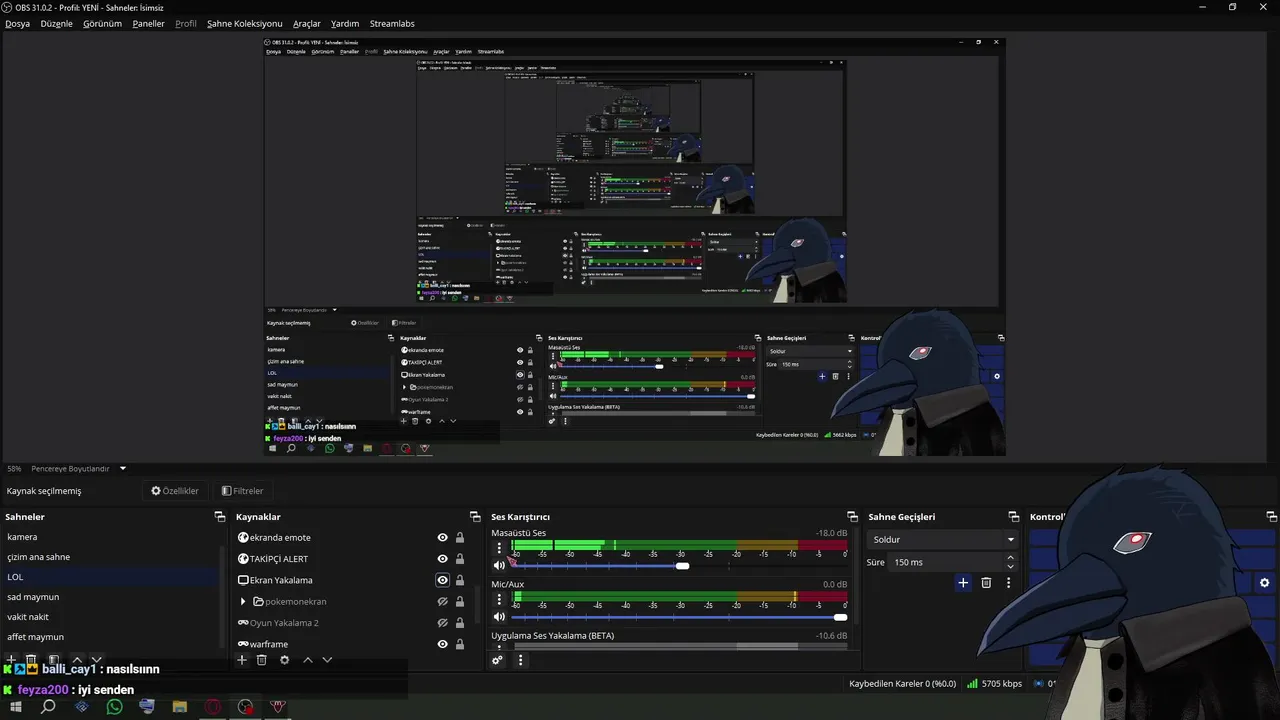Open source properties via the Kaynaklar gear icon

284,660
